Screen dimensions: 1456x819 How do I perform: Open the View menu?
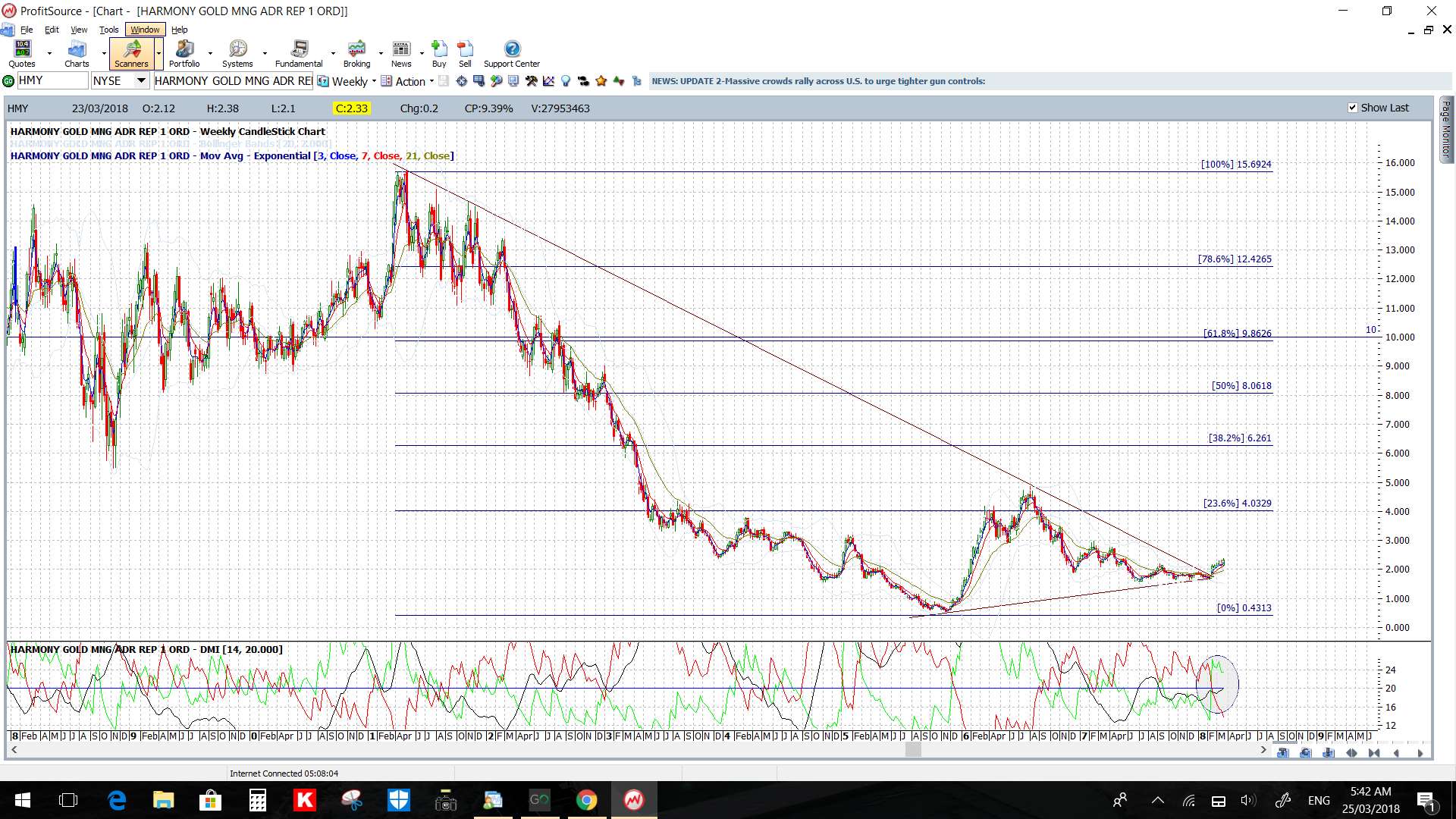79,30
